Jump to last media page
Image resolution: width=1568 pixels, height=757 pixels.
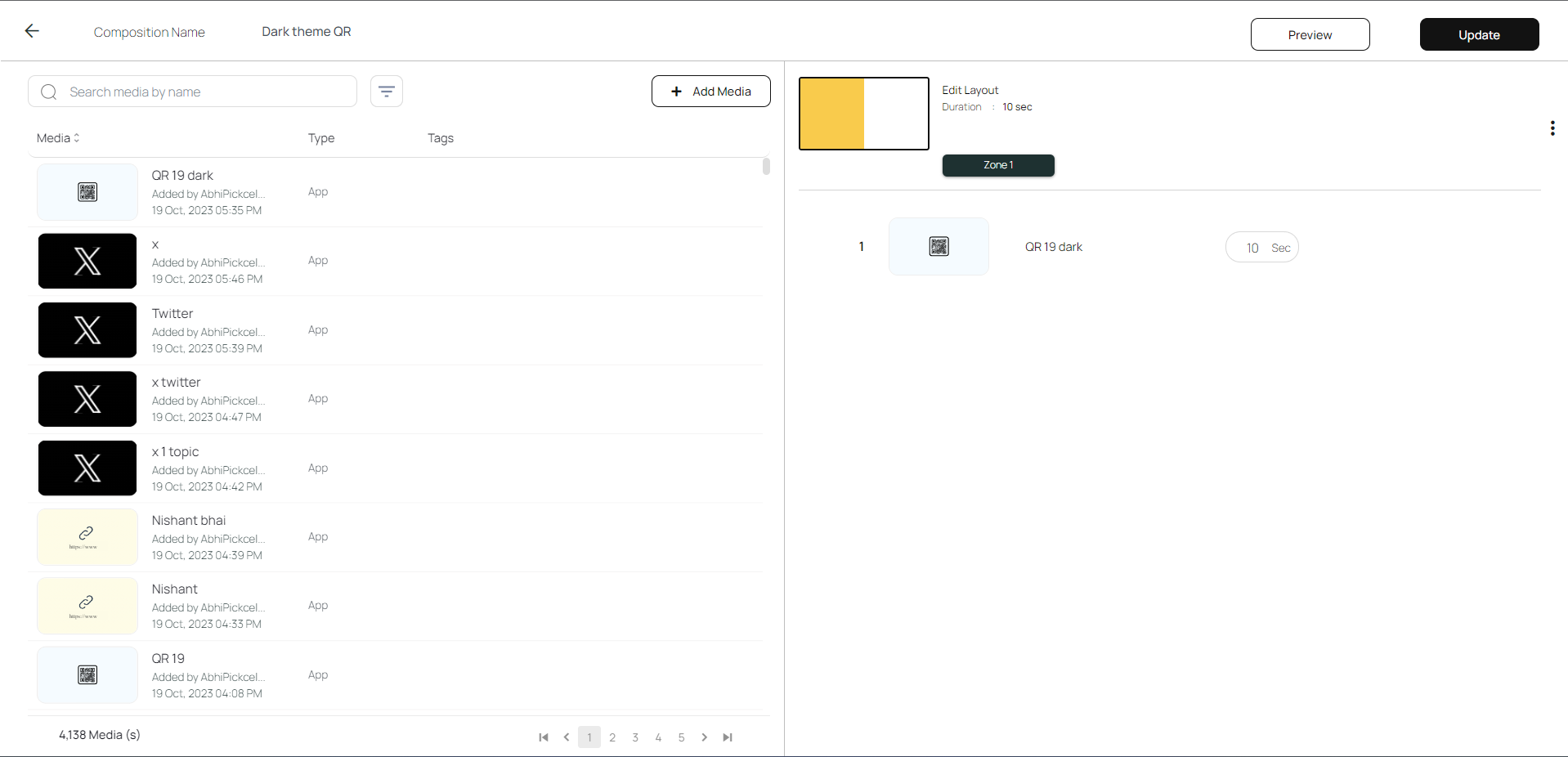click(728, 737)
